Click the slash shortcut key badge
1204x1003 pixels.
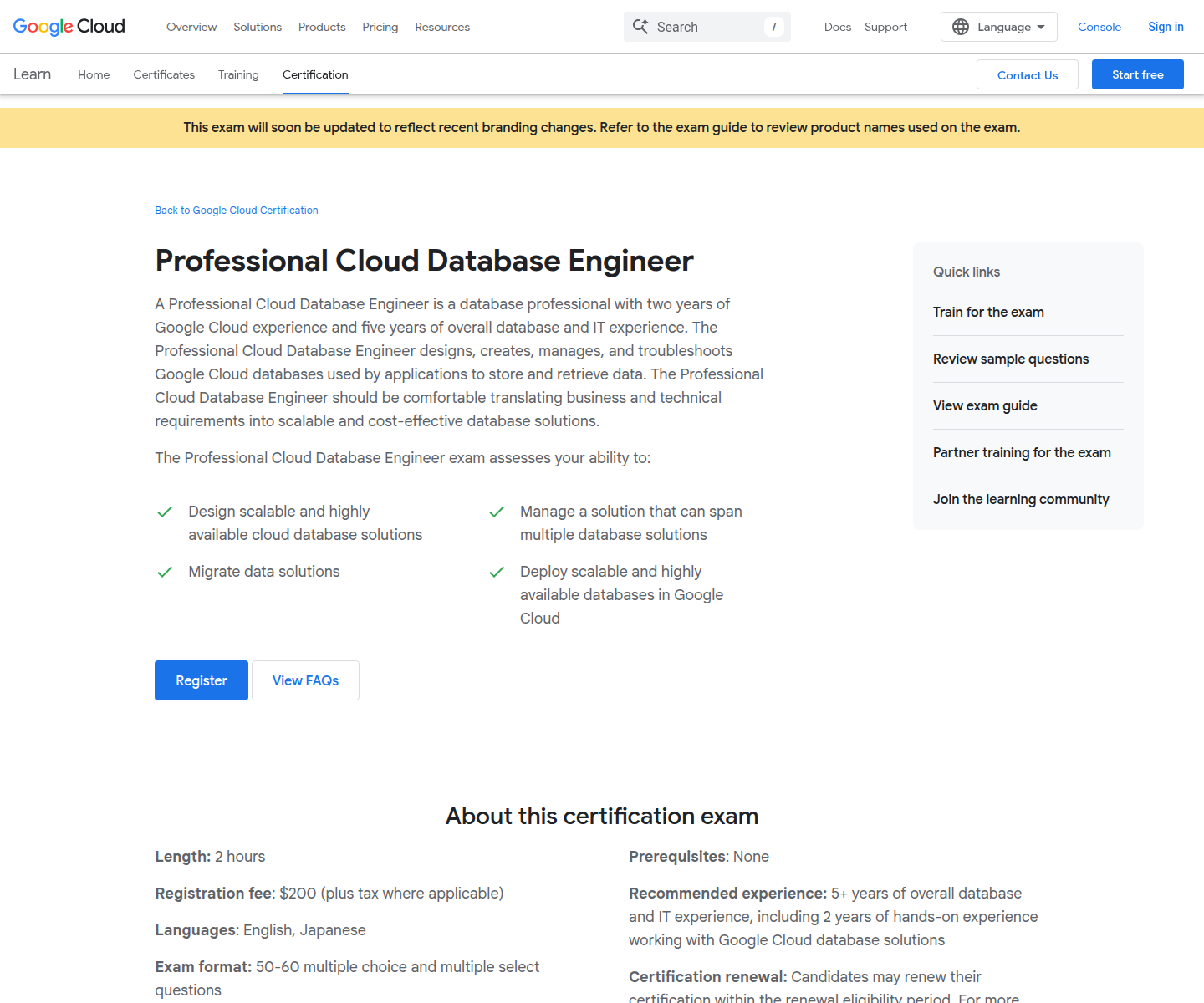coord(773,27)
